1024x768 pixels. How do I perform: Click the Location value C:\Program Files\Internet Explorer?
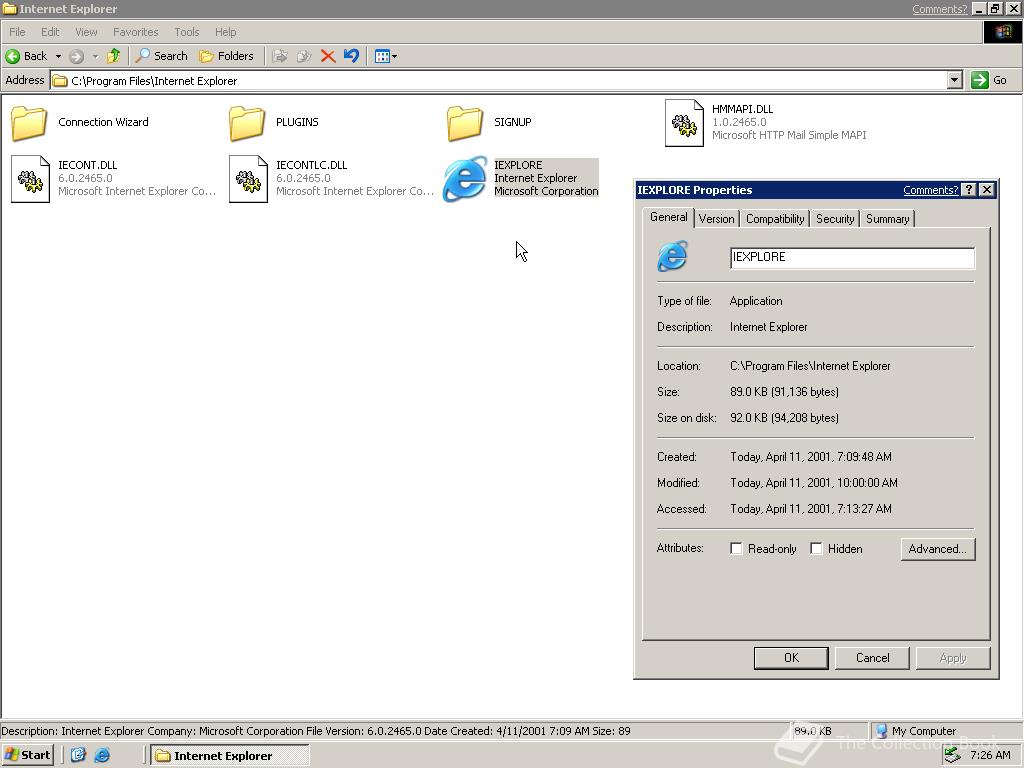pos(810,366)
